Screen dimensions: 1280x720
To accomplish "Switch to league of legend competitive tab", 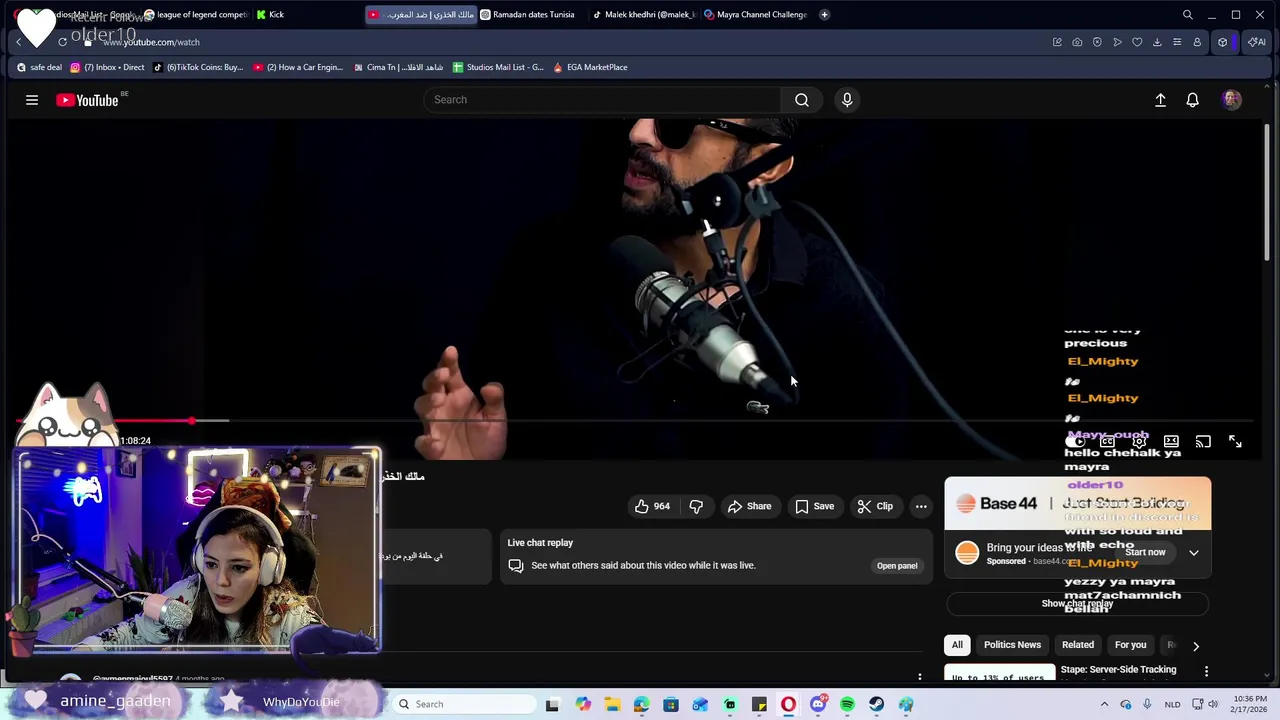I will 195,15.
